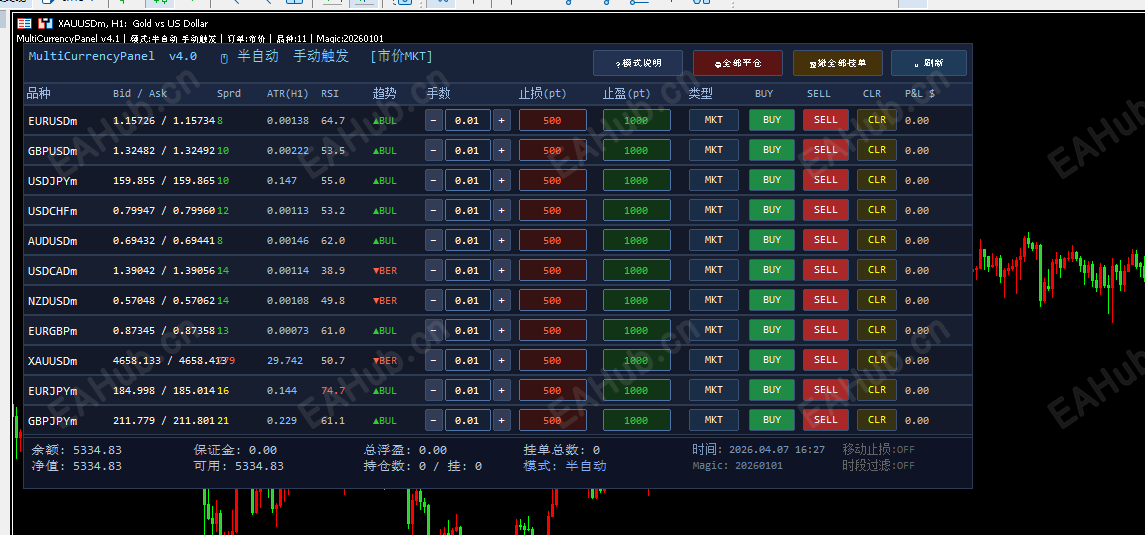Viewport: 1145px width, 535px height.
Task: Toggle the GBPUSDm MKT order type
Action: pos(713,150)
